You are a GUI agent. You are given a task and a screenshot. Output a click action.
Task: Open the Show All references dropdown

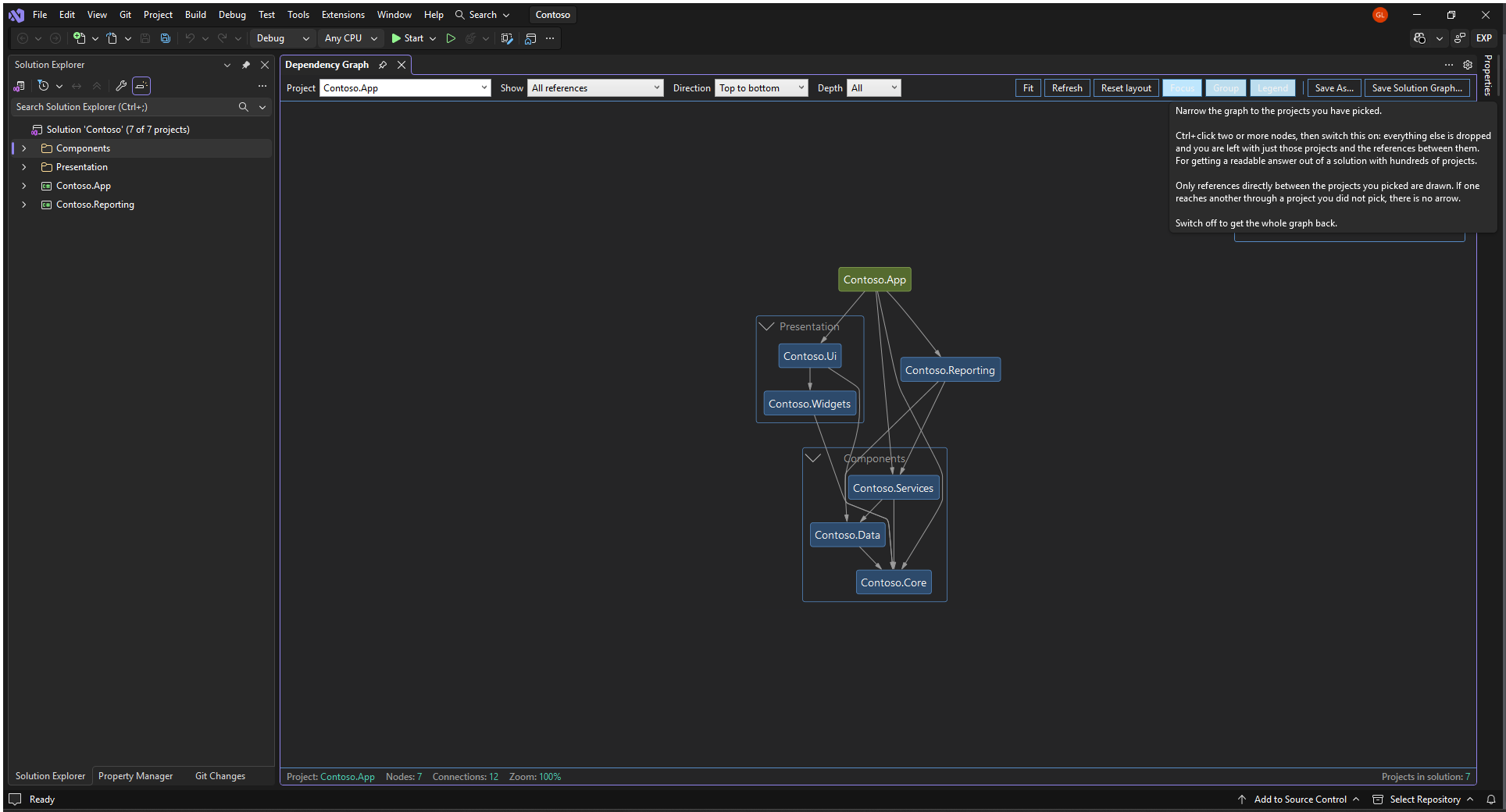point(596,88)
